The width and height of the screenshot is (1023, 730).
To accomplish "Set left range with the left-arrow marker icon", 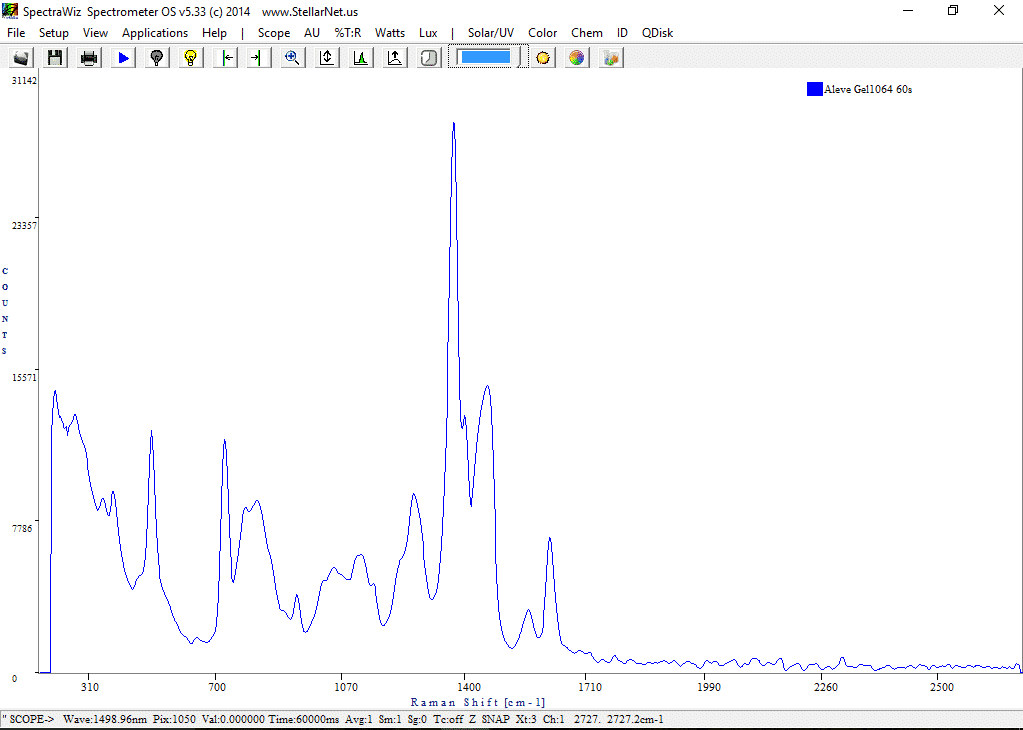I will (x=225, y=57).
